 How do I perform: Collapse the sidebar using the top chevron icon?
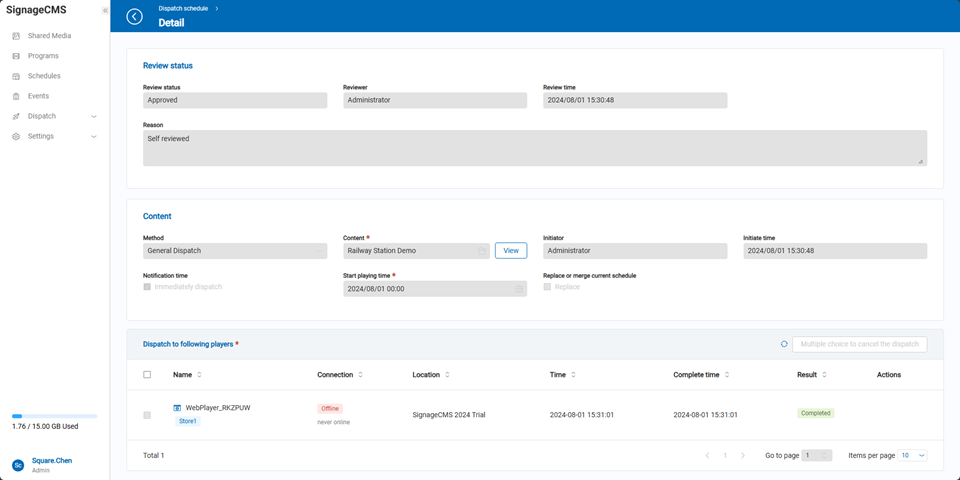pos(105,10)
